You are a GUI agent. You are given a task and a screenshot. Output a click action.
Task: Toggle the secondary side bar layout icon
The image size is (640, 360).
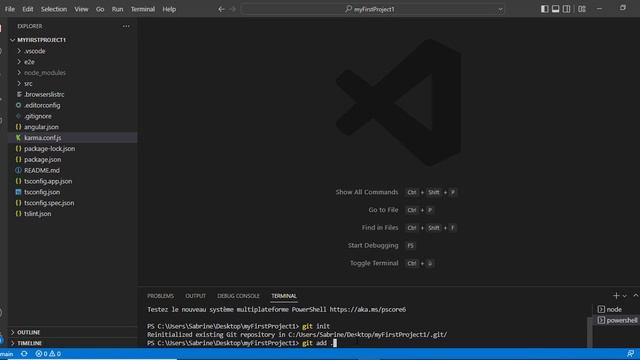pyautogui.click(x=567, y=9)
